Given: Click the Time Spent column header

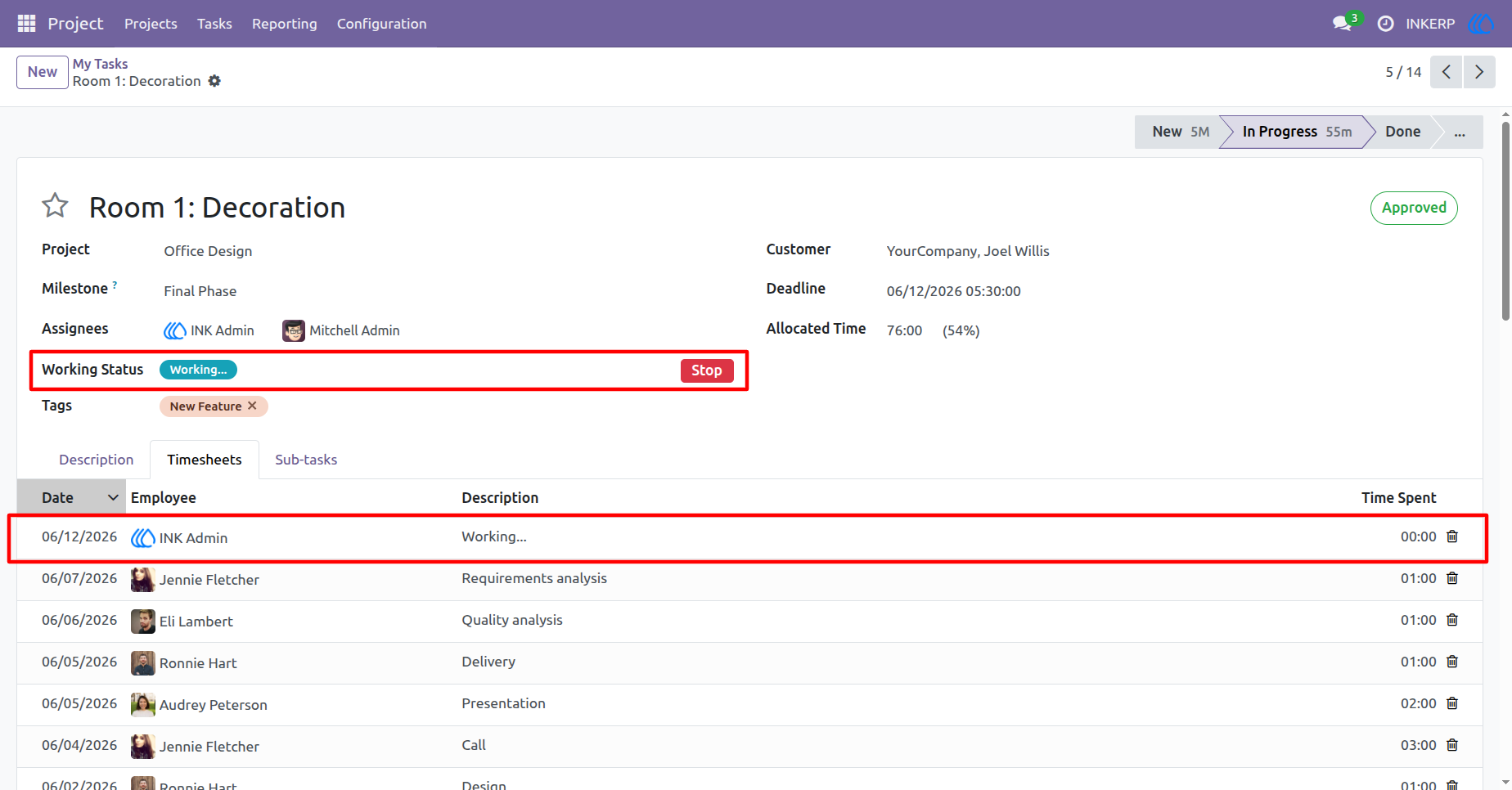Looking at the screenshot, I should click(x=1398, y=497).
